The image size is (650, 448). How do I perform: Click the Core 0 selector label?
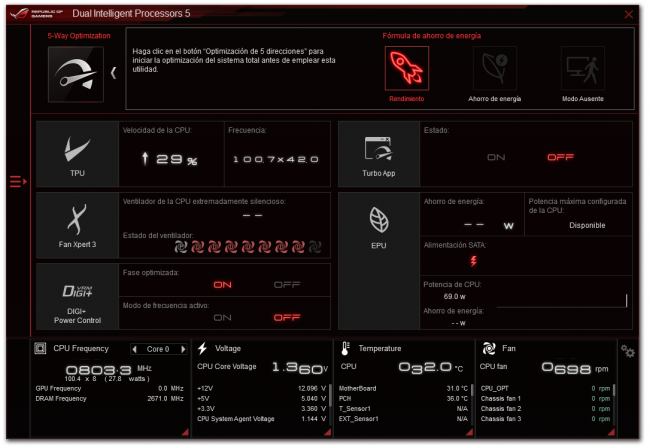click(x=158, y=349)
